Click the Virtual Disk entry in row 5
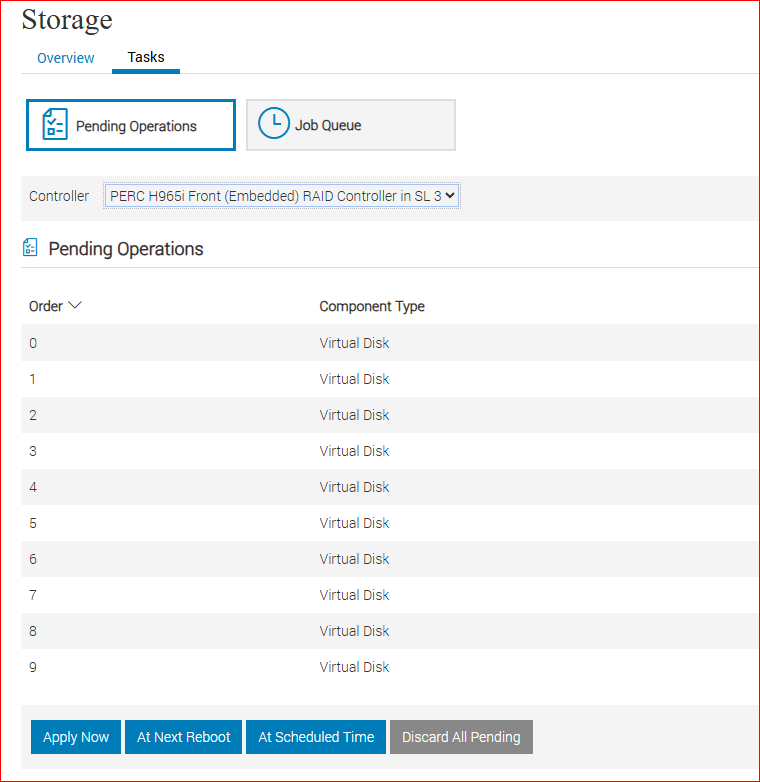 coord(354,523)
